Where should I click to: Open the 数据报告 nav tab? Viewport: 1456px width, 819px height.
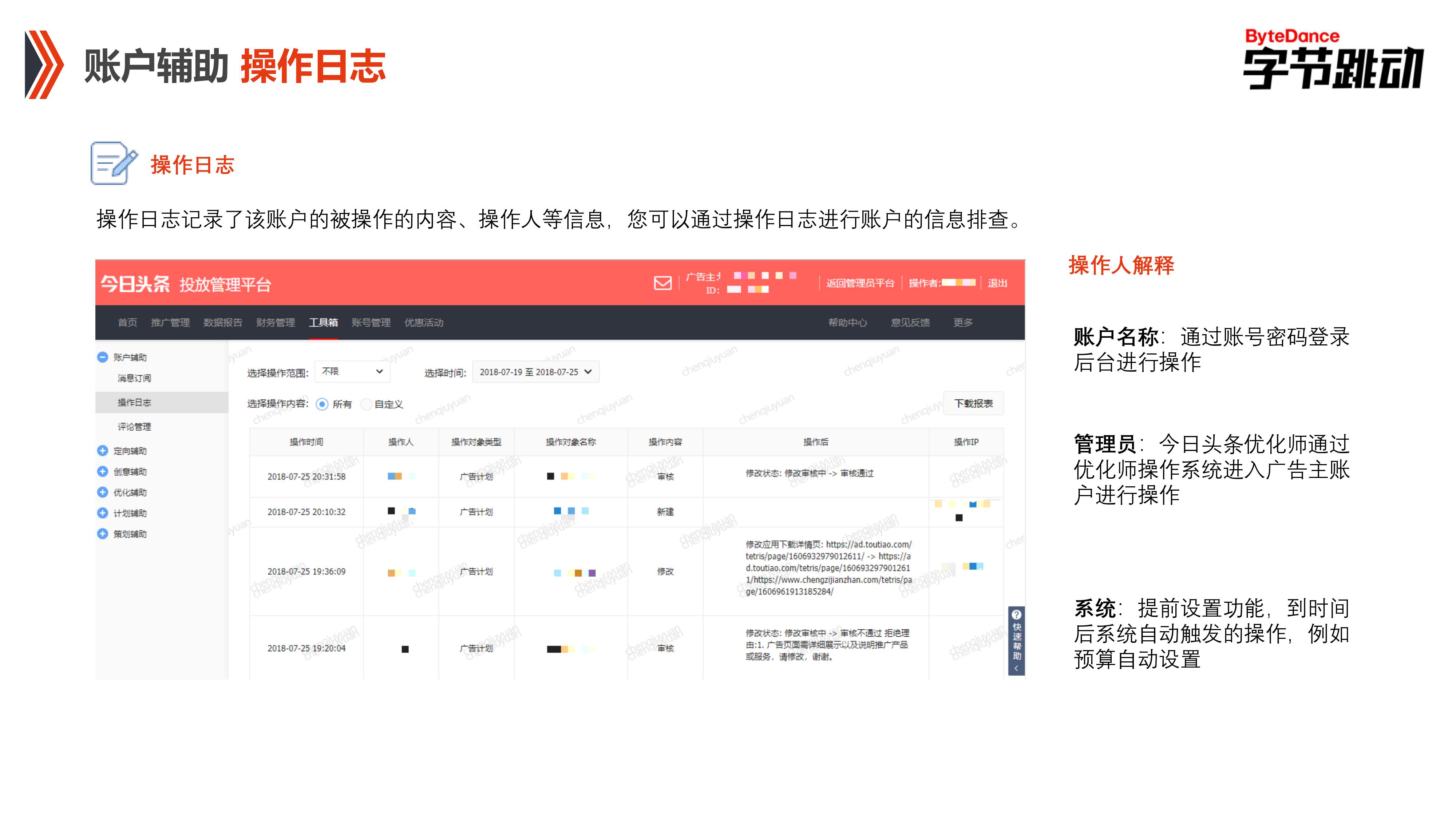(223, 322)
